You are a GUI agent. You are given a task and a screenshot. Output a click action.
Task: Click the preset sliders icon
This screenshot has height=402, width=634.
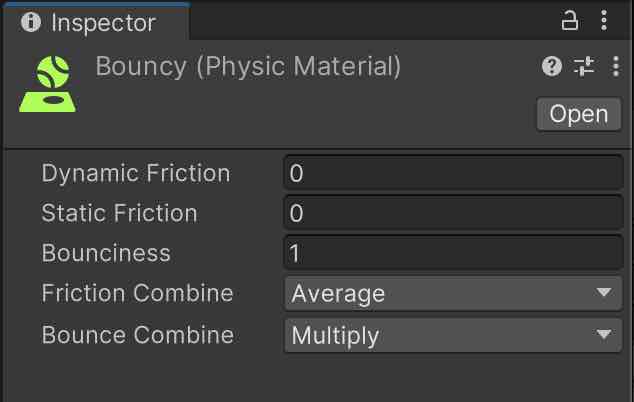pyautogui.click(x=584, y=67)
